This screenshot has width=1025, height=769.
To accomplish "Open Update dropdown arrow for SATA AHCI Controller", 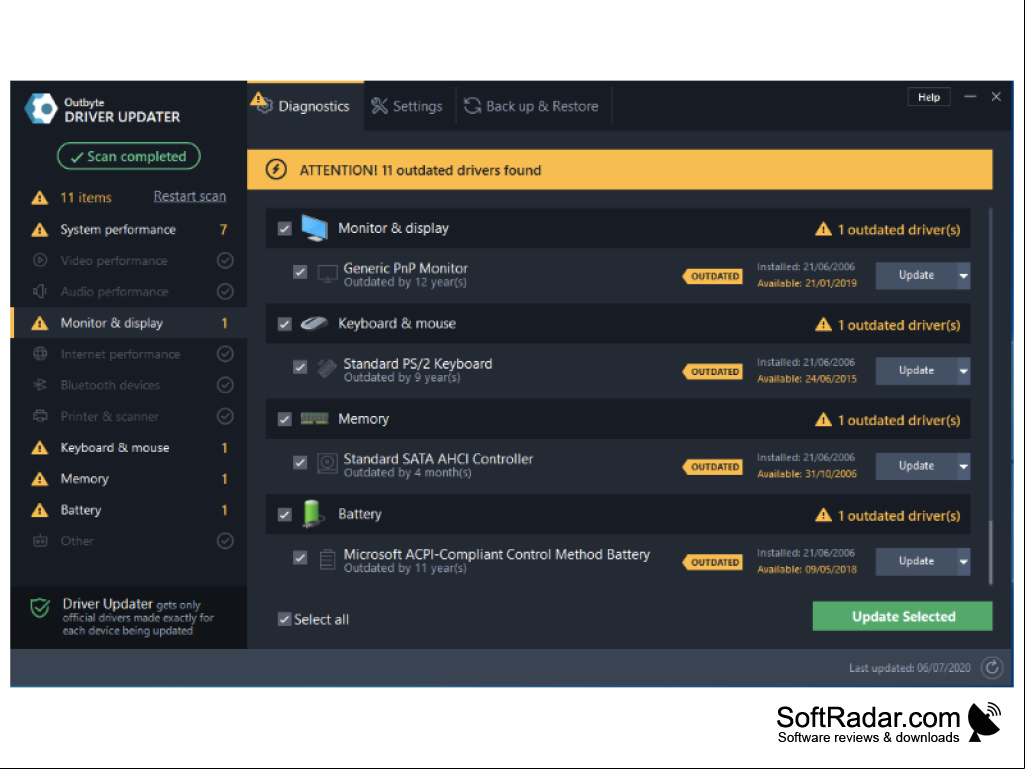I will (964, 466).
